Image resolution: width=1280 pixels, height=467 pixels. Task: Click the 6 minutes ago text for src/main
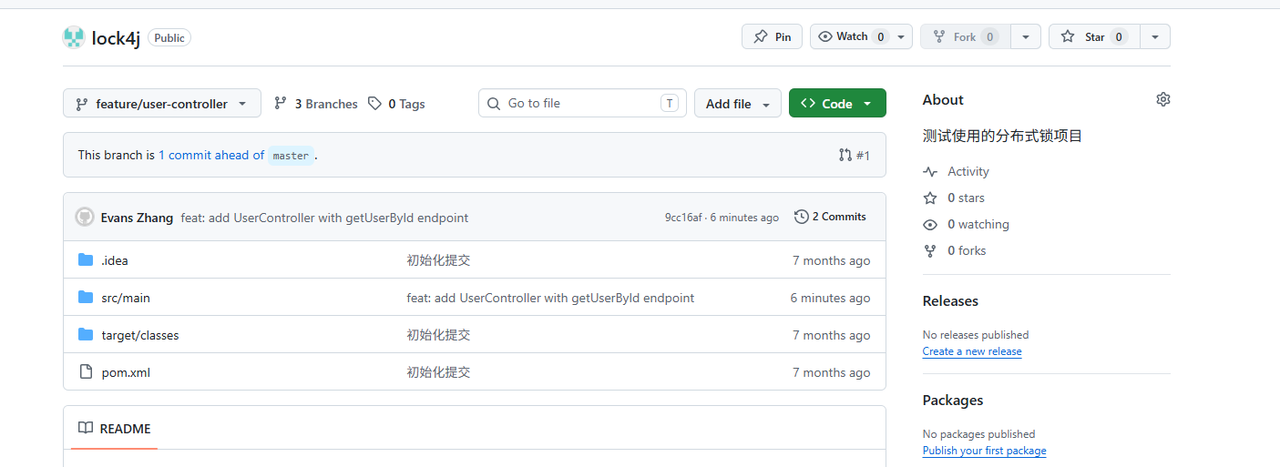830,297
